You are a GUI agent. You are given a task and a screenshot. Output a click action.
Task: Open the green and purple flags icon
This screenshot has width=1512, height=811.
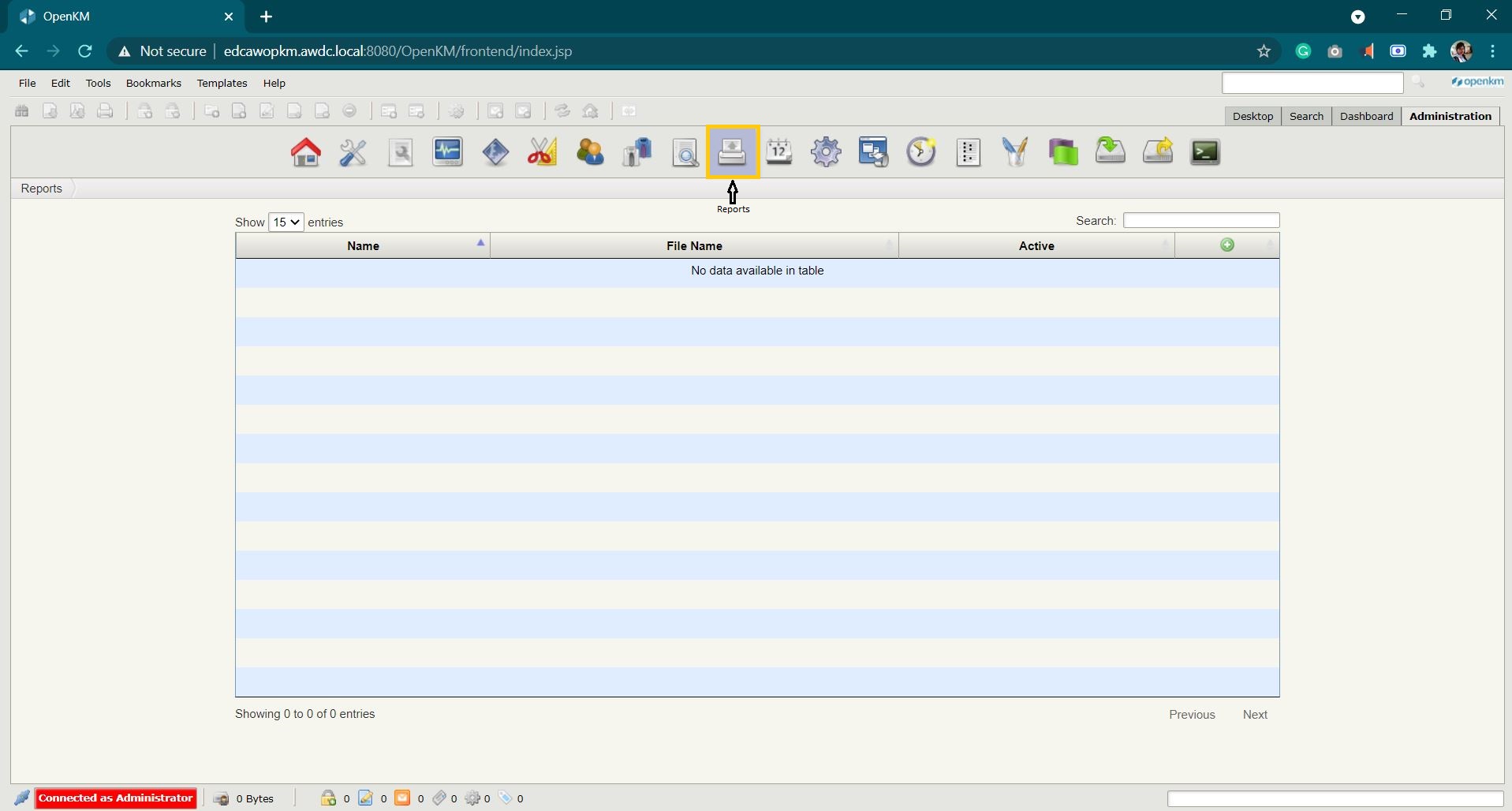coord(1063,151)
